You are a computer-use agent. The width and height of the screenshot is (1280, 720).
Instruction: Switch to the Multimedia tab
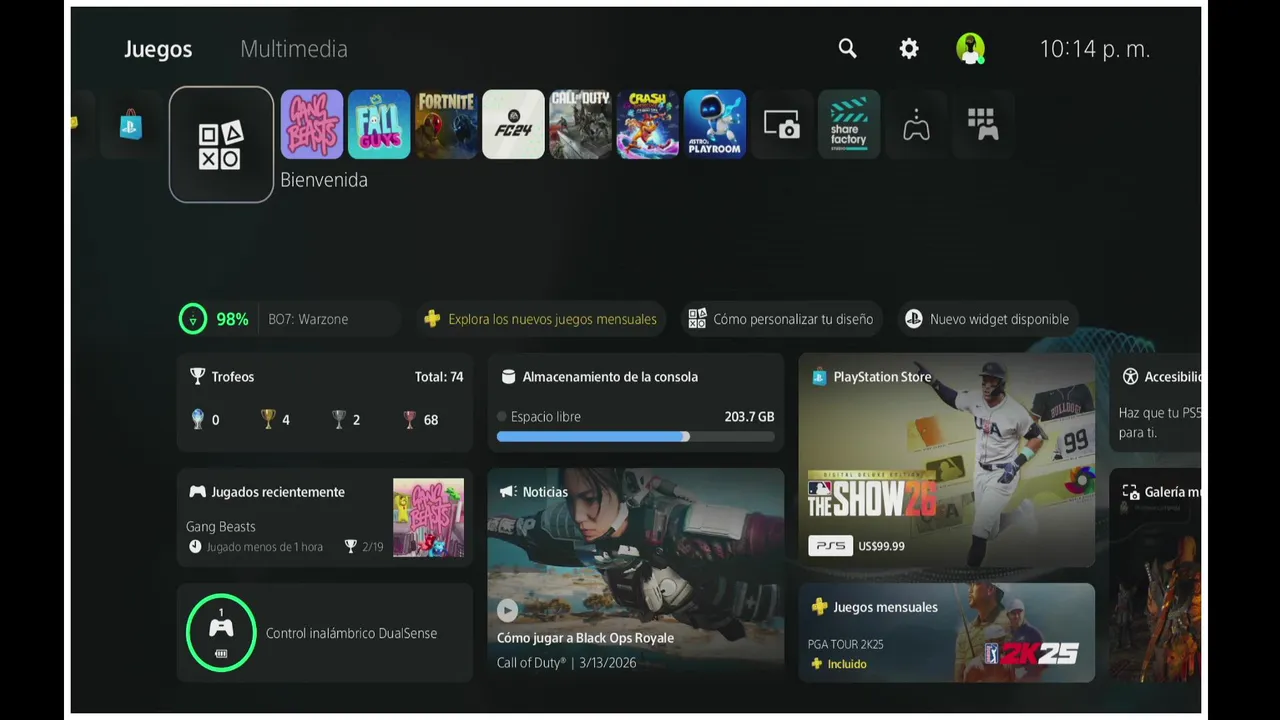point(294,49)
